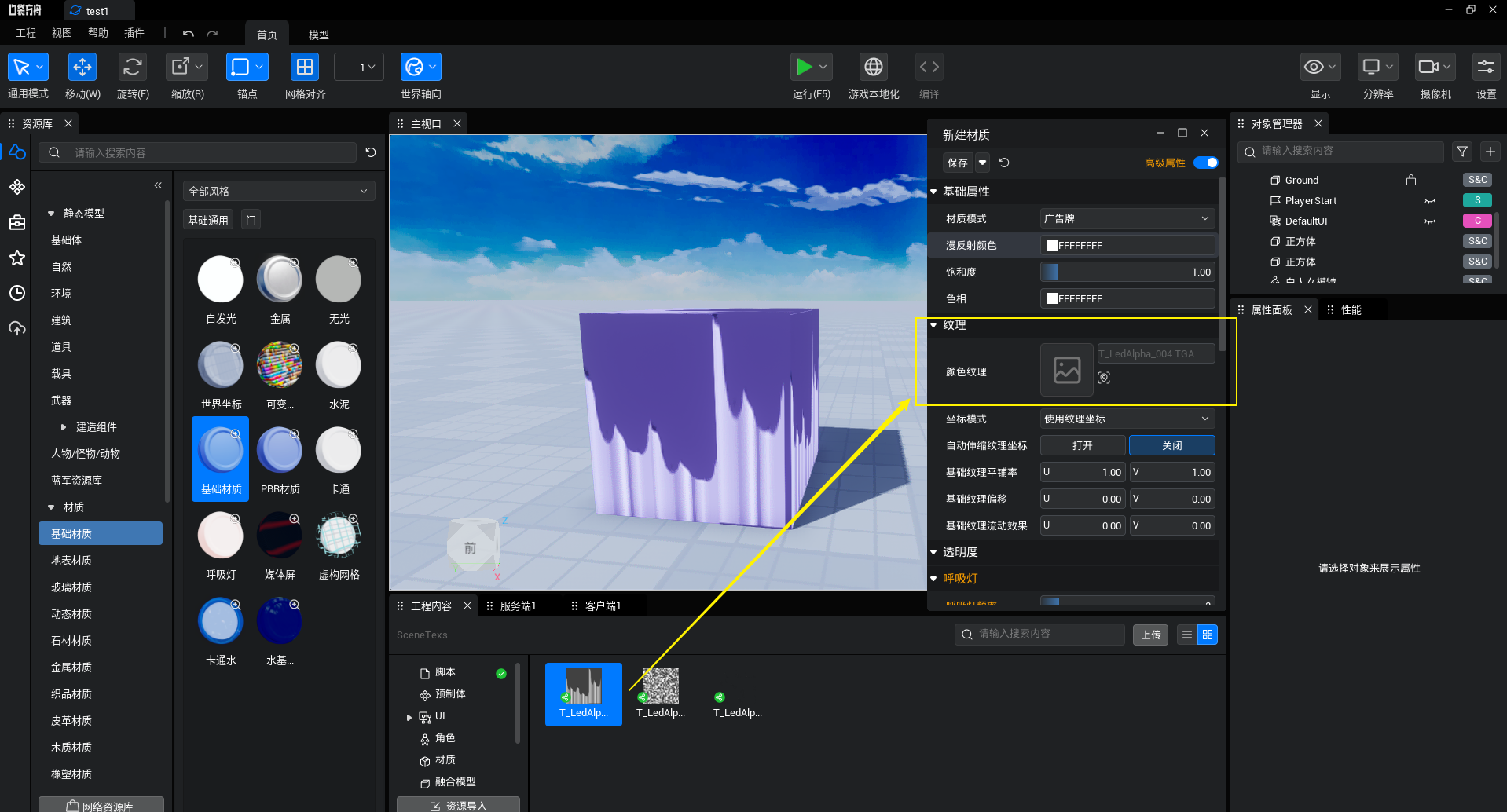Click the 编译 compile icon
Viewport: 1507px width, 812px height.
click(929, 67)
